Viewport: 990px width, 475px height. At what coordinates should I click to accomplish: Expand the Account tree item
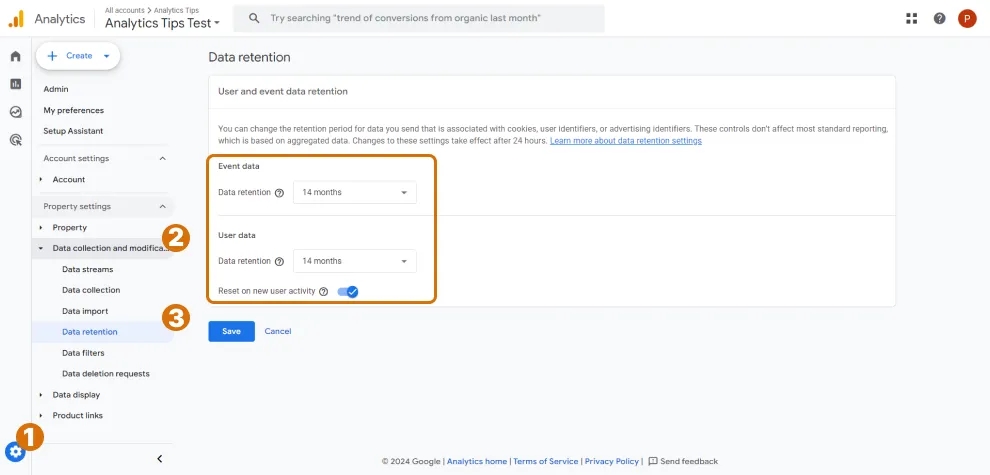click(x=41, y=179)
